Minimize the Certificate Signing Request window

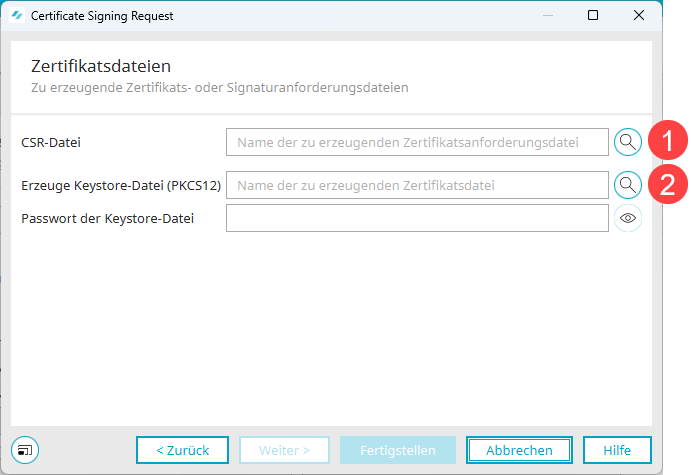pyautogui.click(x=547, y=16)
